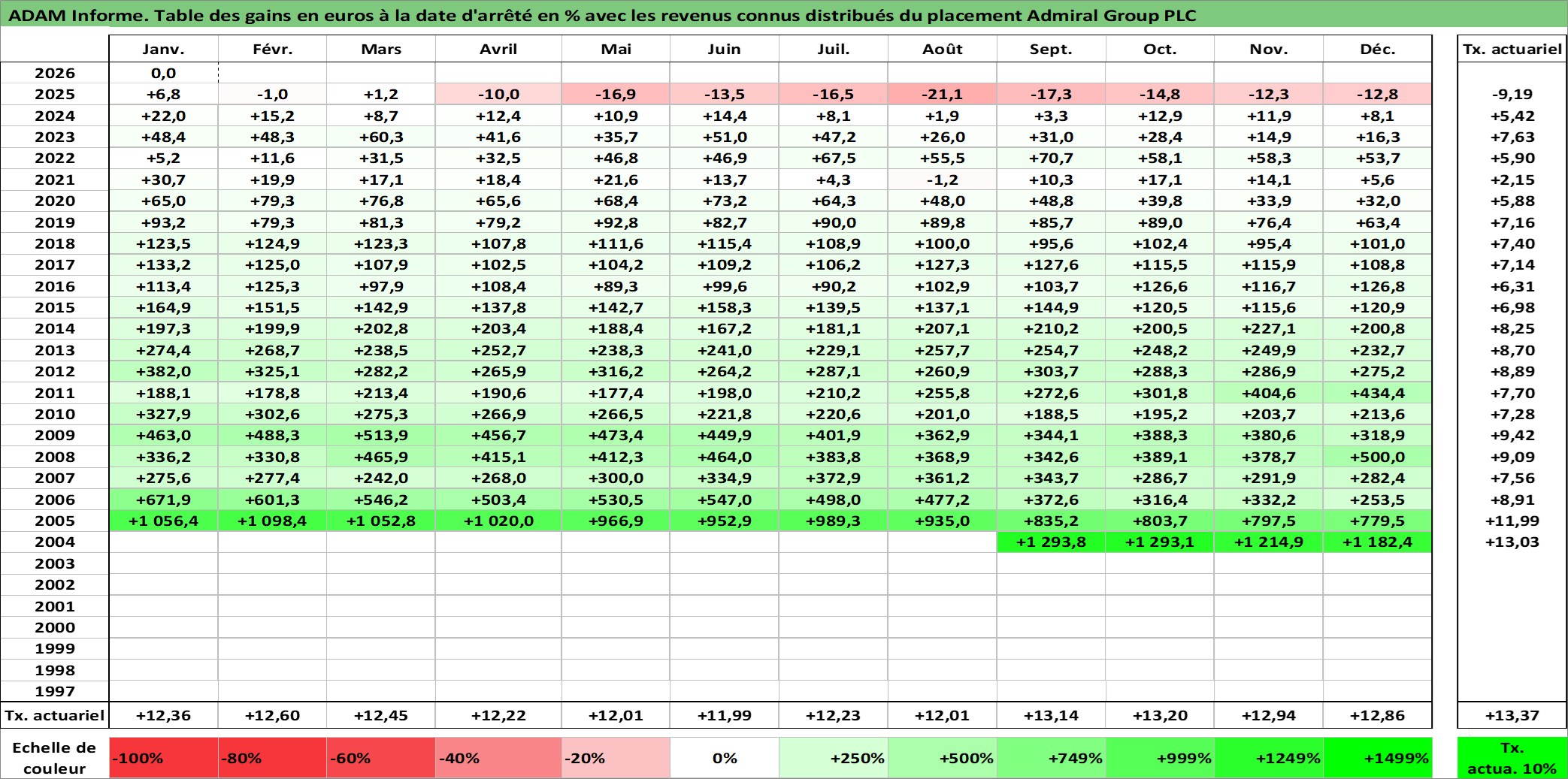The width and height of the screenshot is (1568, 779).
Task: Click the Sept. column header
Action: [x=1051, y=49]
